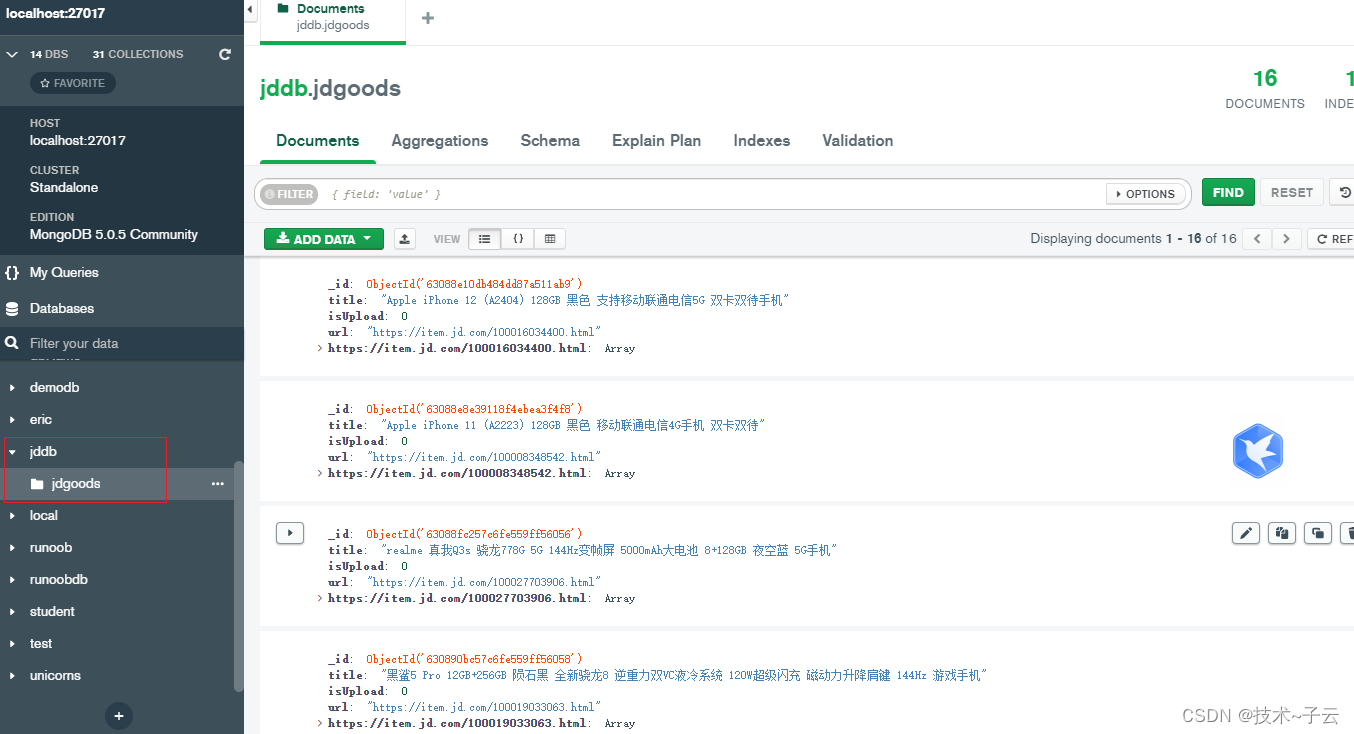Expand the 100008348542.html Array field

point(320,474)
